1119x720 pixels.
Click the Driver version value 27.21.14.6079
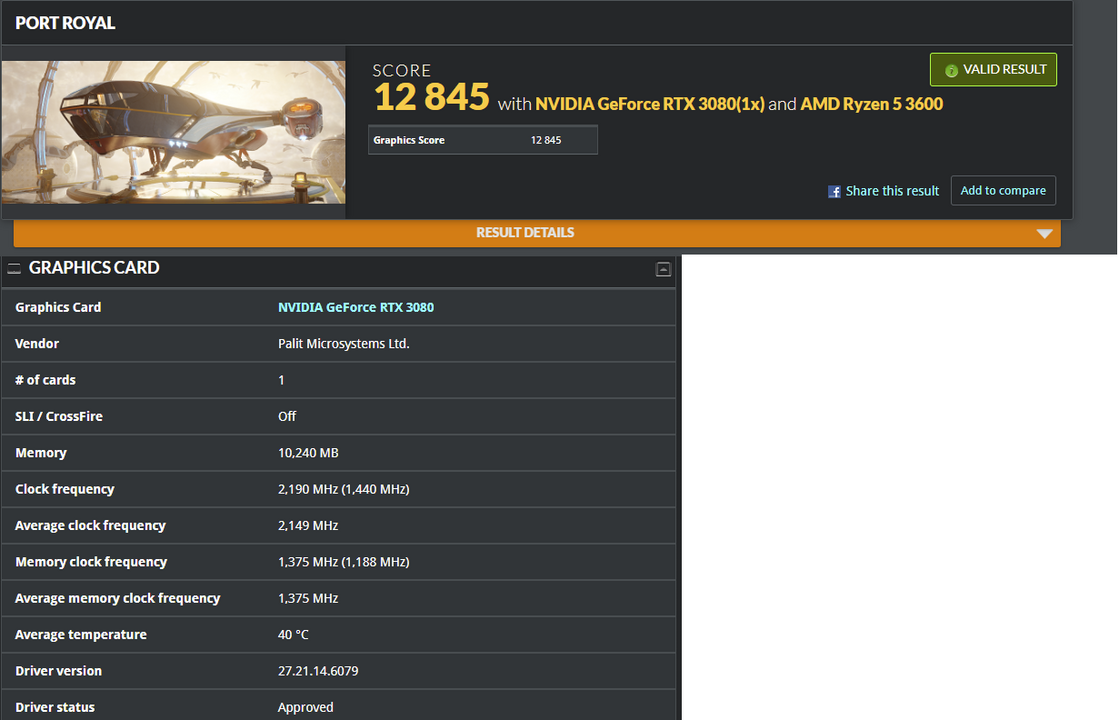coord(318,670)
